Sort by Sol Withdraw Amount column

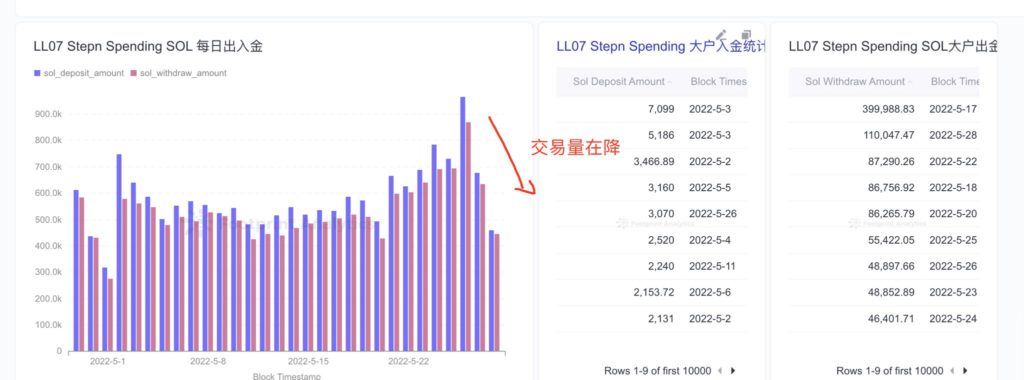click(x=855, y=82)
